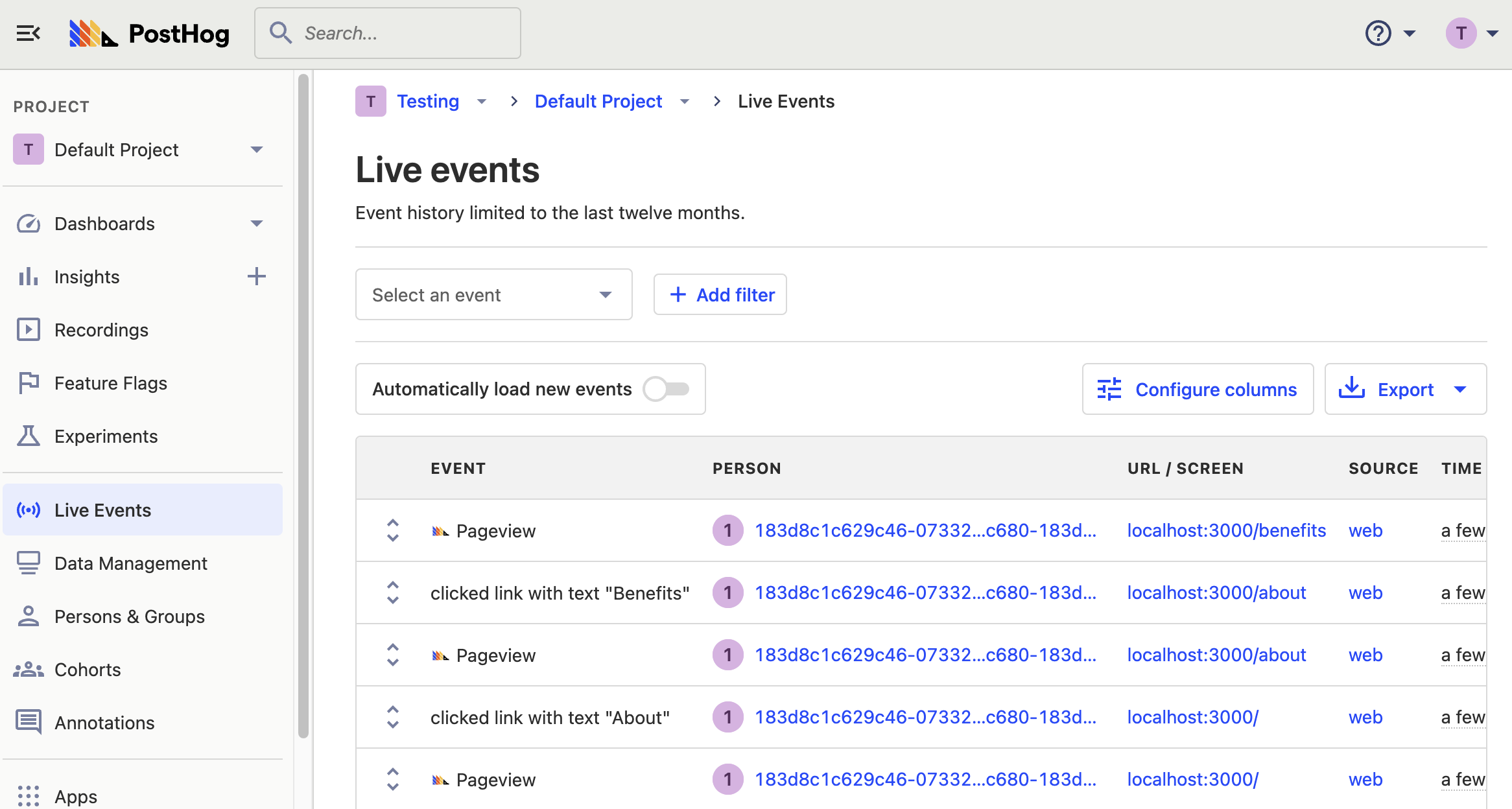Viewport: 1512px width, 809px height.
Task: Click the Experiments flask icon
Action: pyautogui.click(x=28, y=436)
